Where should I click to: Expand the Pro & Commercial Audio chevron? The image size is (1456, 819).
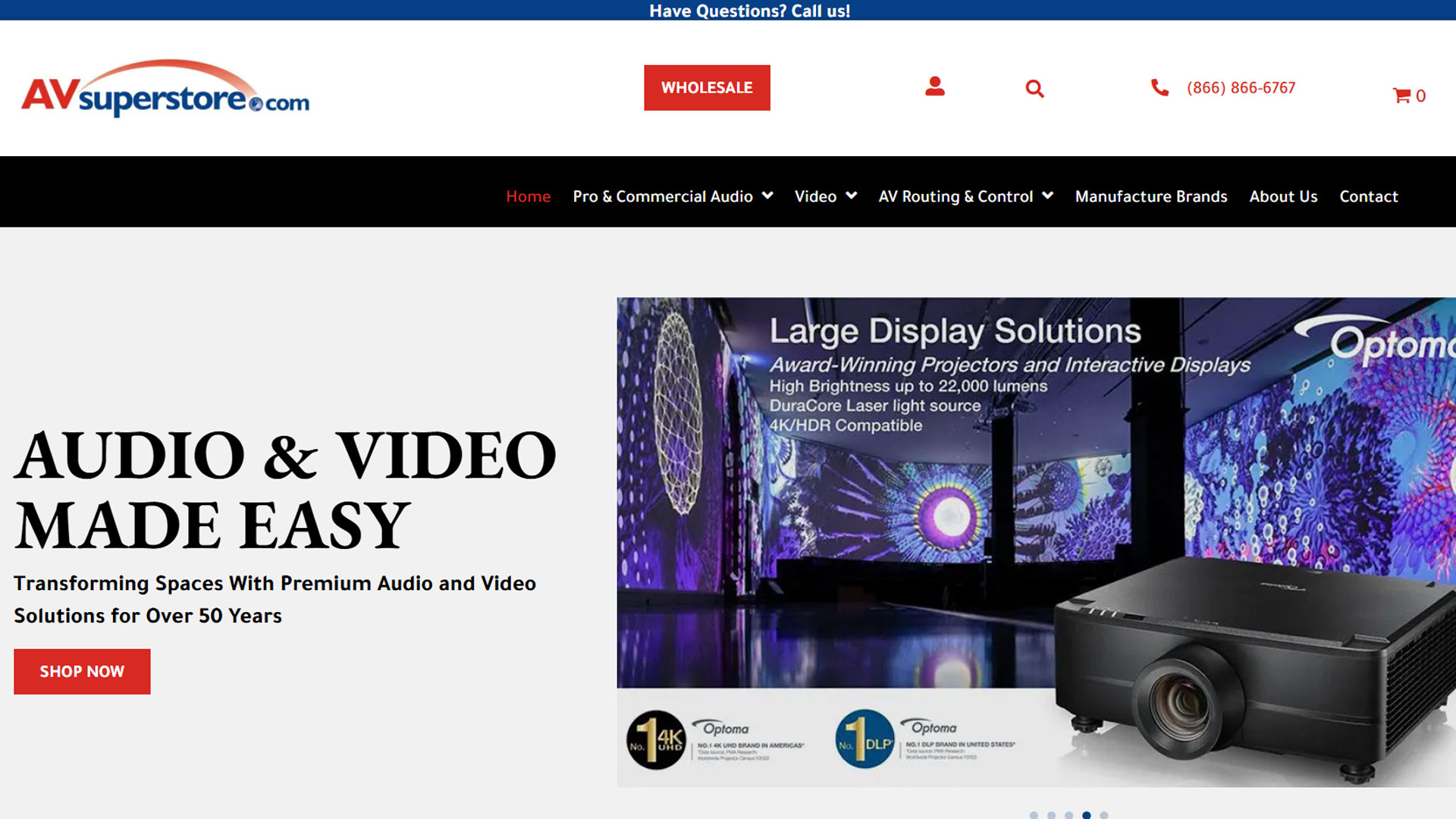click(767, 196)
